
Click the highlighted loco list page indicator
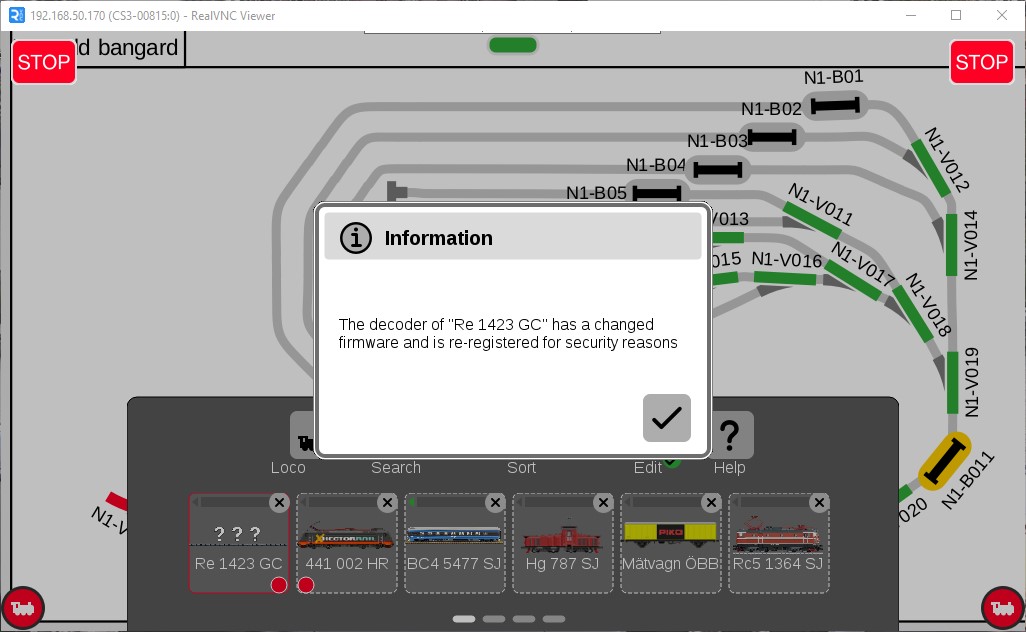coord(464,619)
